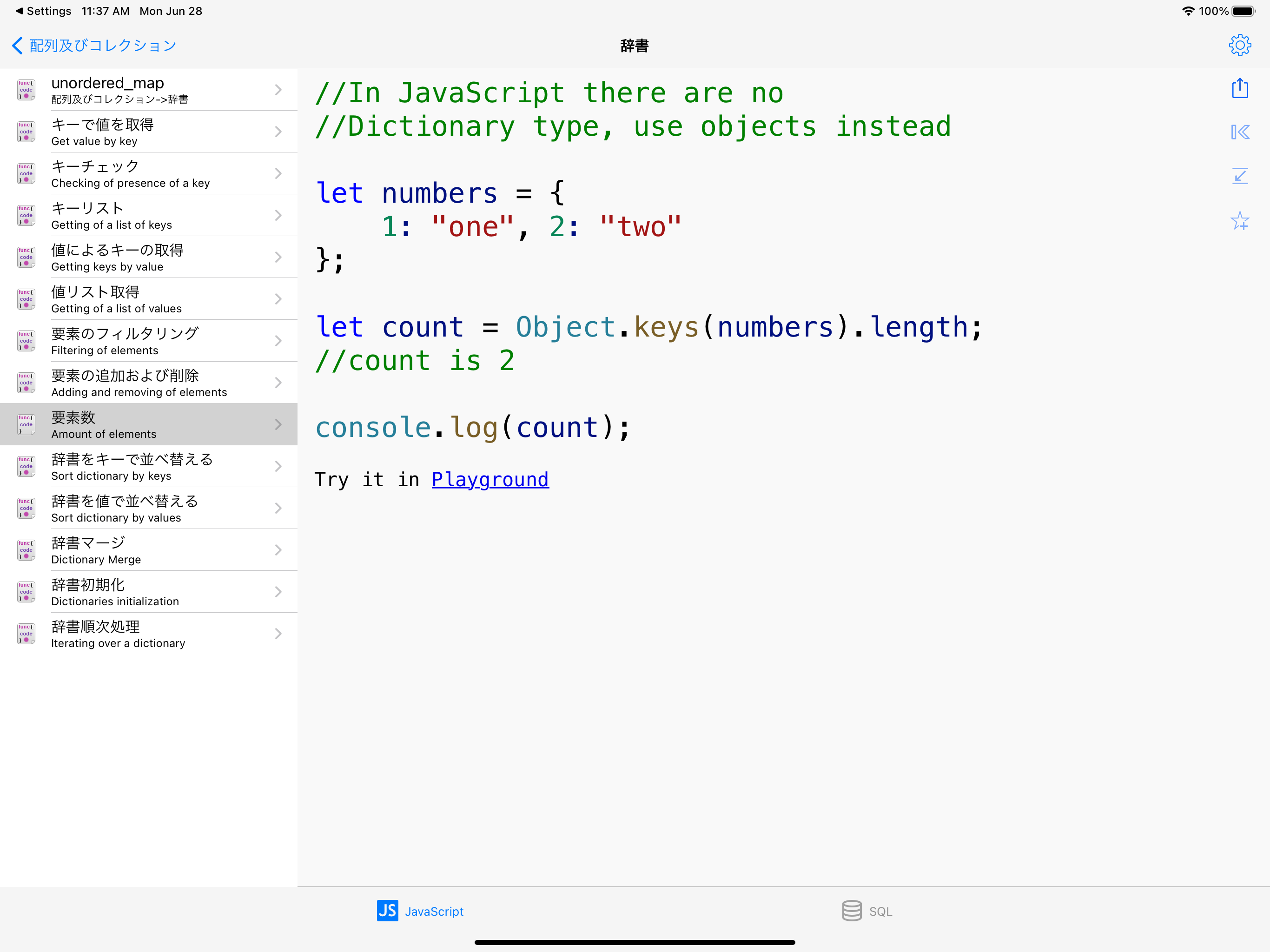This screenshot has height=952, width=1270.
Task: Expand the Dictionary Merge chevron
Action: click(x=278, y=550)
